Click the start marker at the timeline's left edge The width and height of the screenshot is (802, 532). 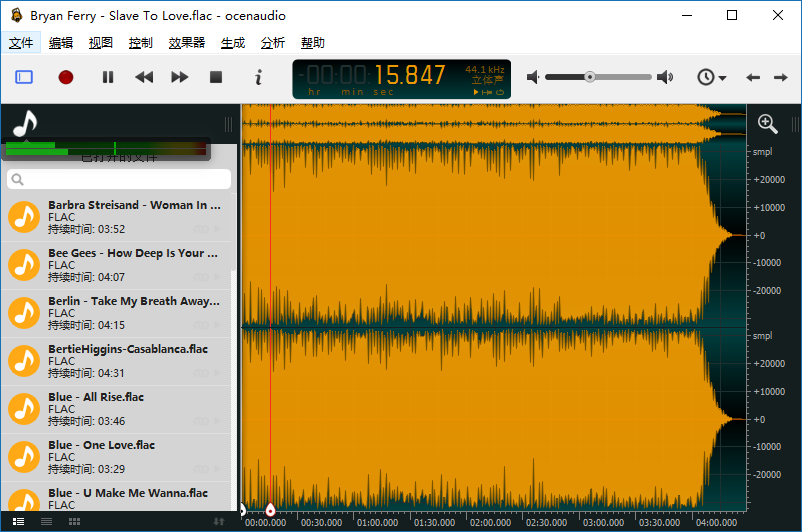pyautogui.click(x=243, y=509)
